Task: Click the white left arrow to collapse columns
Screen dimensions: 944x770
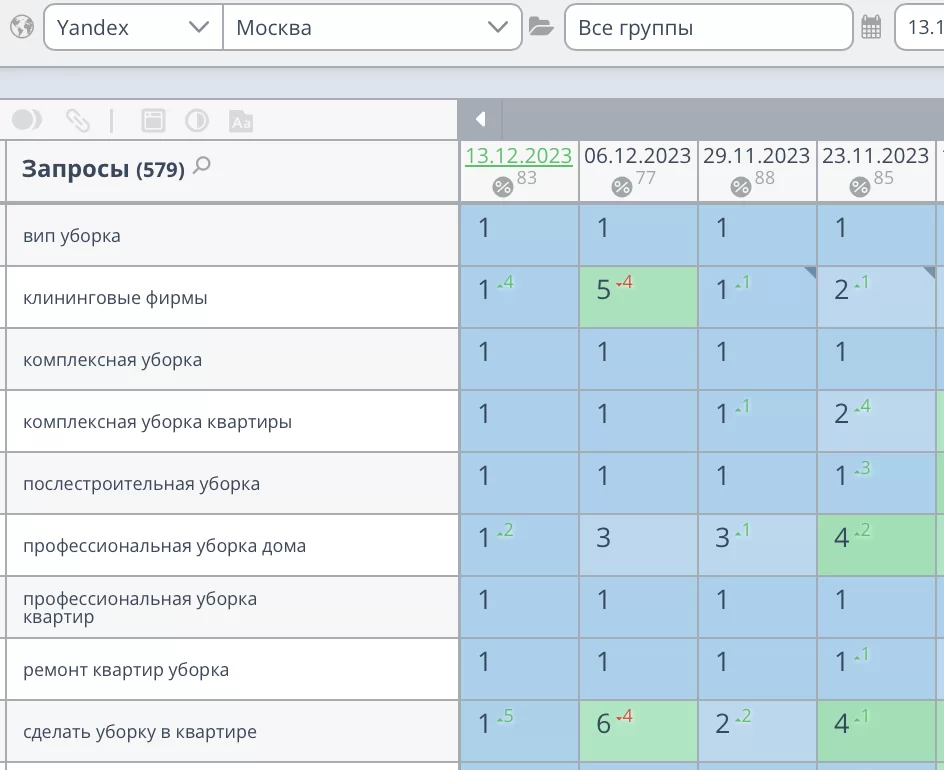Action: [480, 120]
